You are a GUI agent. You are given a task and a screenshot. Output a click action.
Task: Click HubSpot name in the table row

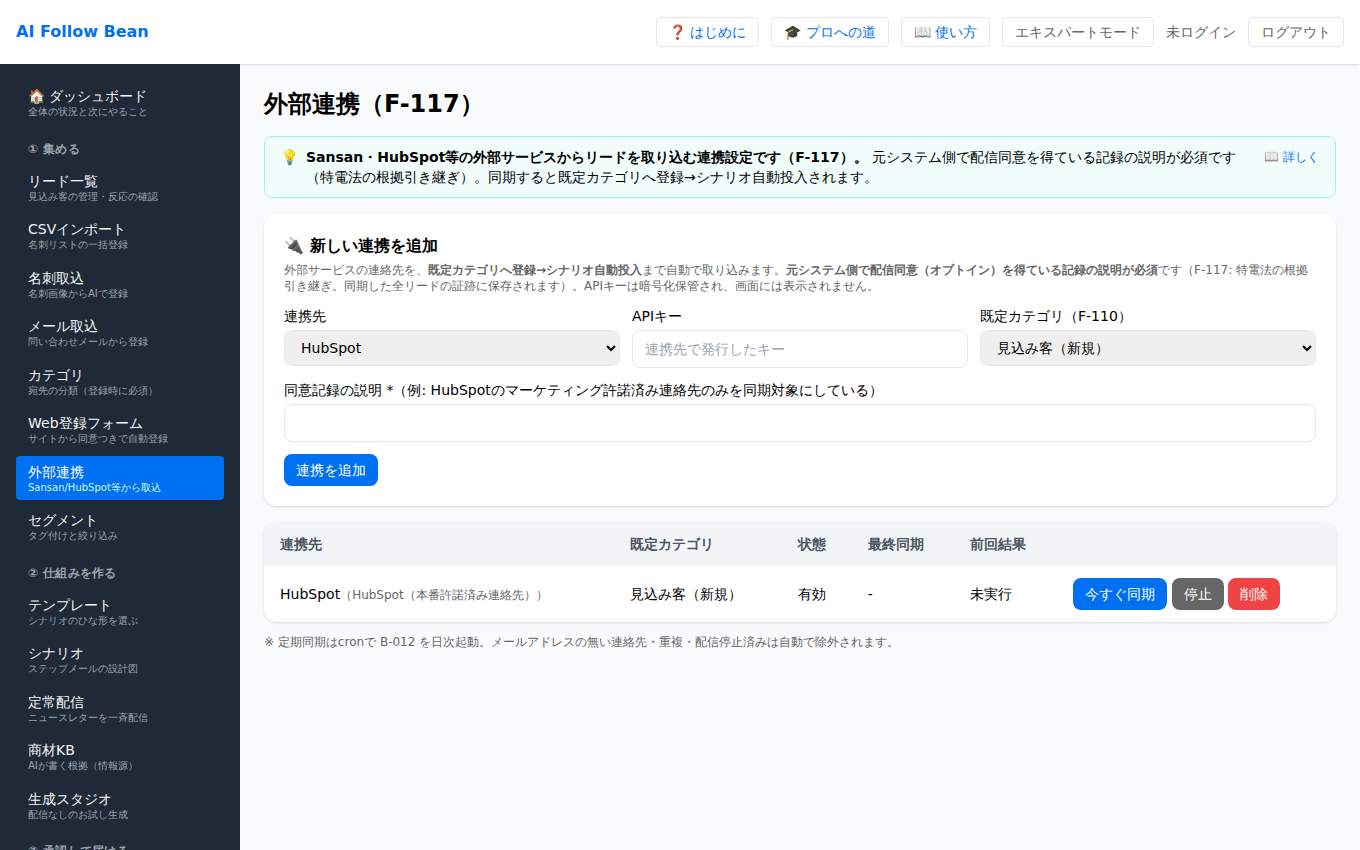pos(310,594)
